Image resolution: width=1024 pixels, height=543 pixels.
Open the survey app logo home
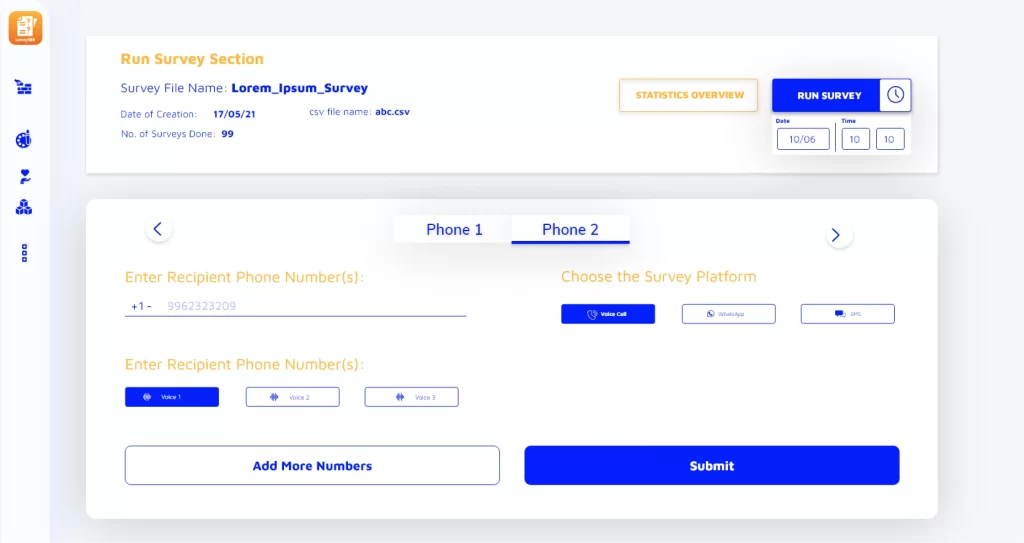25,28
